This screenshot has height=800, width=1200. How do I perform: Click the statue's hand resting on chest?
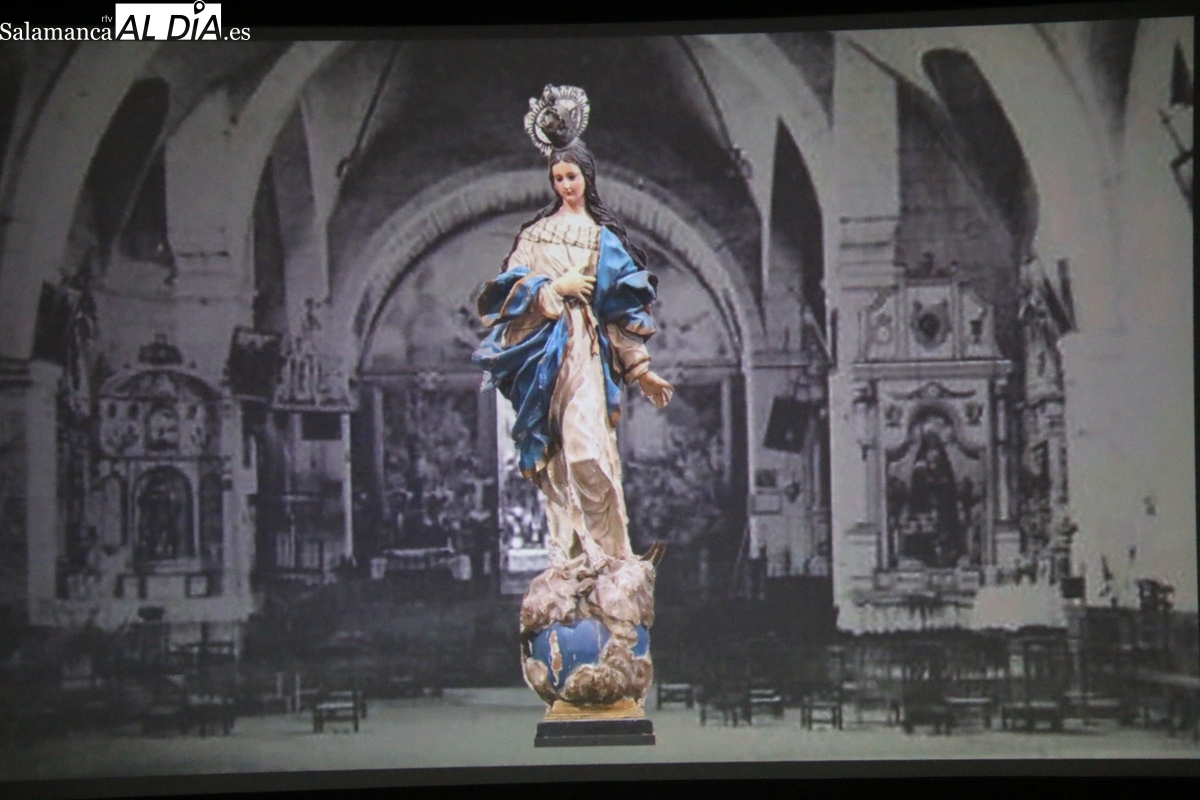pyautogui.click(x=575, y=286)
